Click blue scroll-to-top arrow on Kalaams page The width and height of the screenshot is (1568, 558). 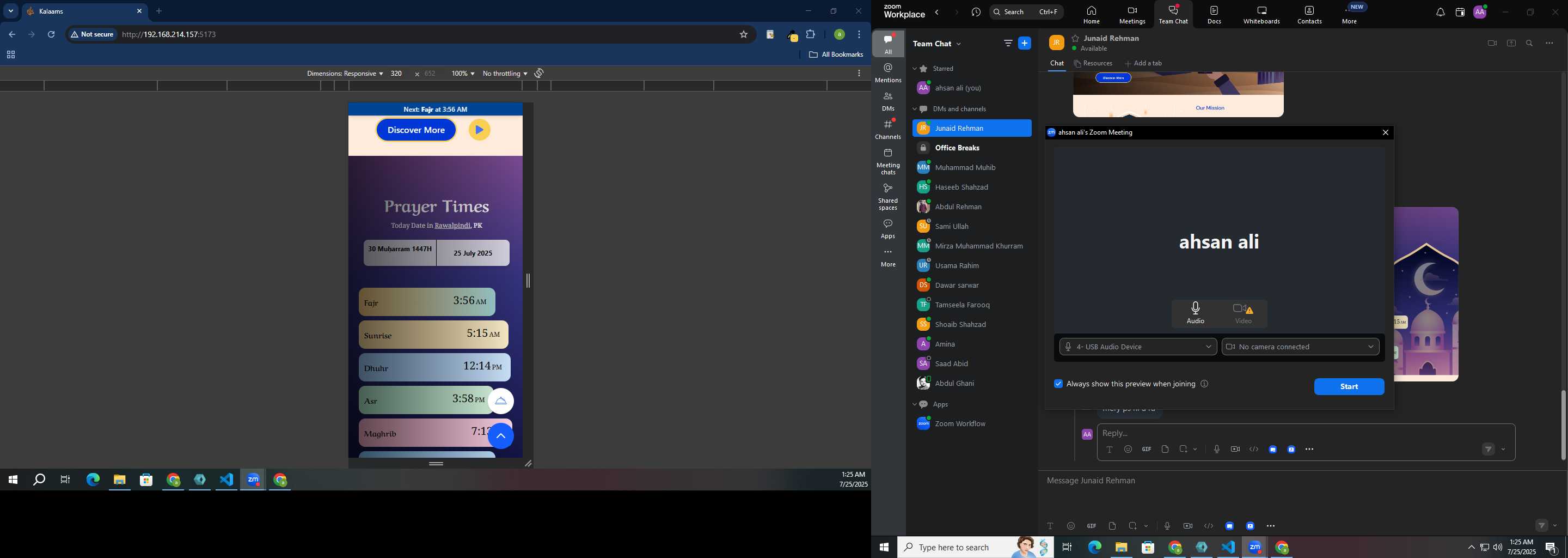pyautogui.click(x=501, y=436)
